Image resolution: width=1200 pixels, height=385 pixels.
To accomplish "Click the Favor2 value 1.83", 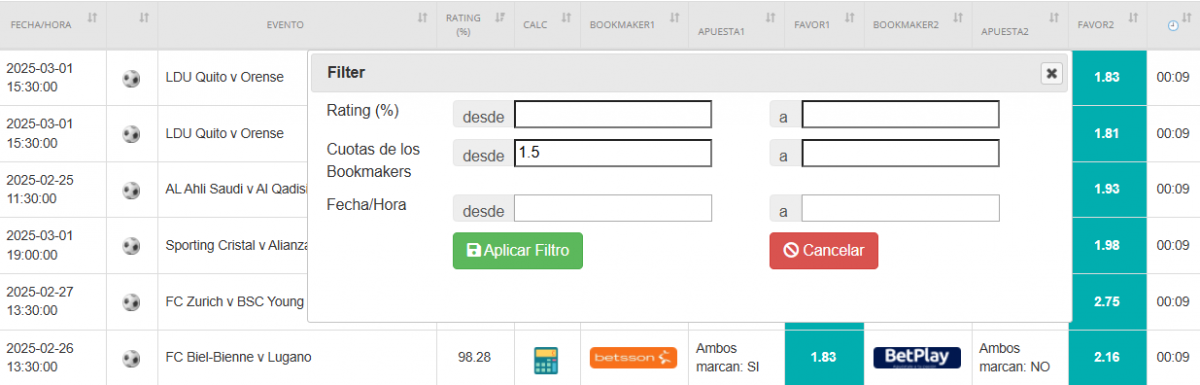I will coord(1107,77).
